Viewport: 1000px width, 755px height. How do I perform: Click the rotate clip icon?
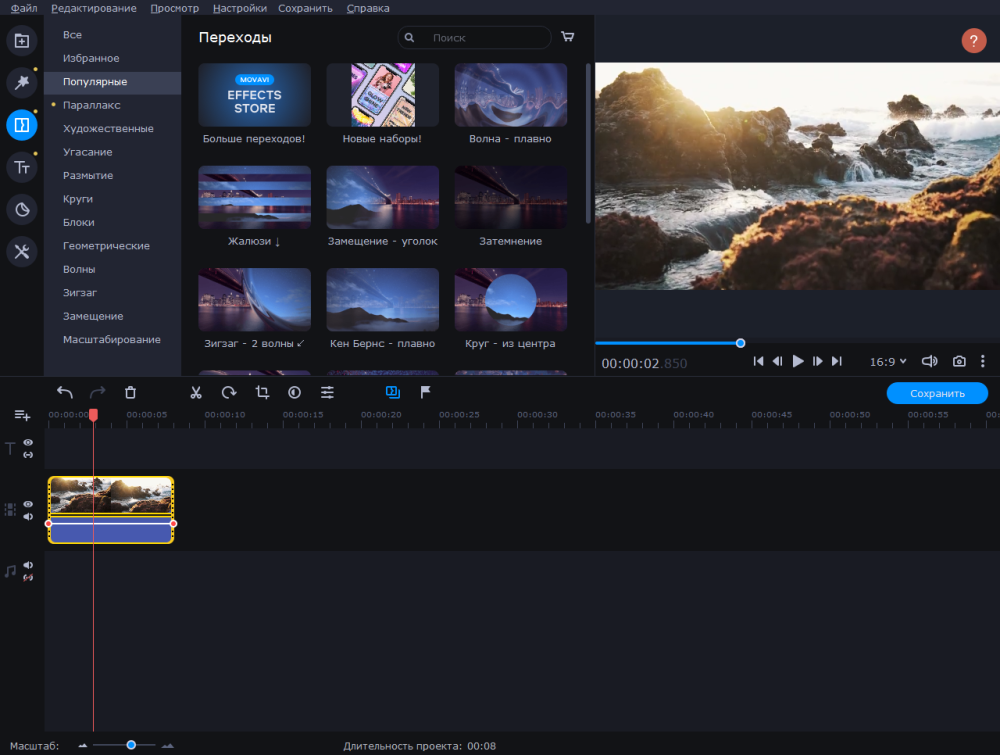[229, 393]
